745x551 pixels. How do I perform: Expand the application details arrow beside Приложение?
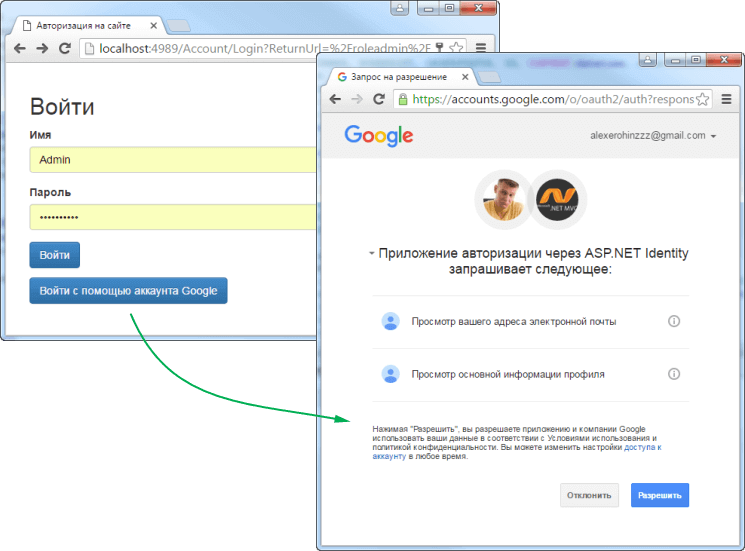pos(372,253)
